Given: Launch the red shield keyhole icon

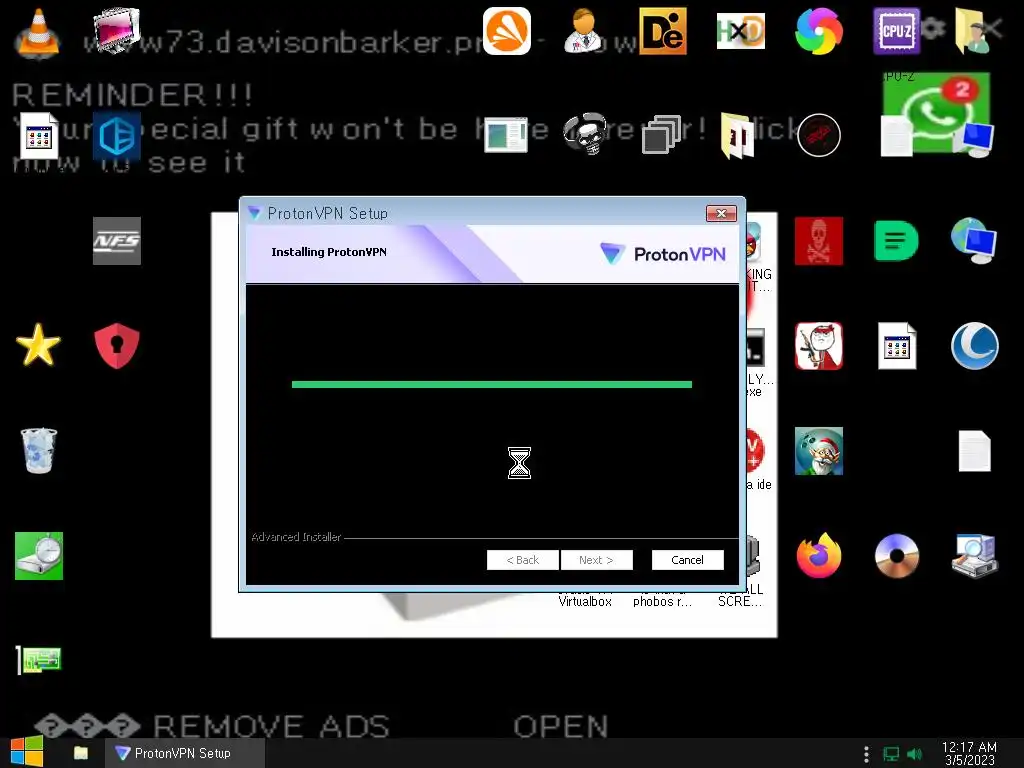Looking at the screenshot, I should point(116,345).
